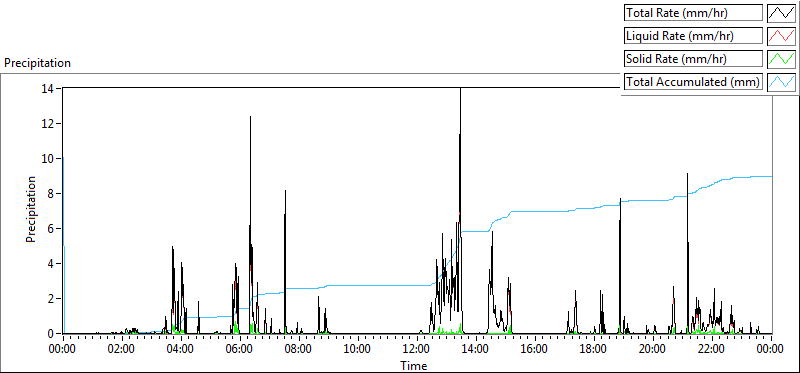Click the Liquid Rate red line icon
This screenshot has height=373, width=800.
click(781, 35)
